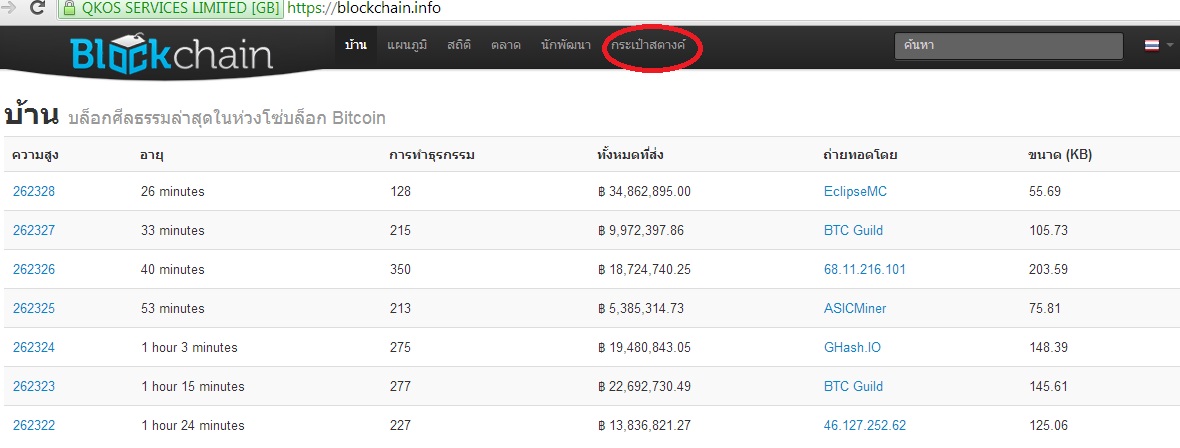This screenshot has width=1180, height=448.
Task: Click the 125.06 size value
Action: (x=1048, y=426)
